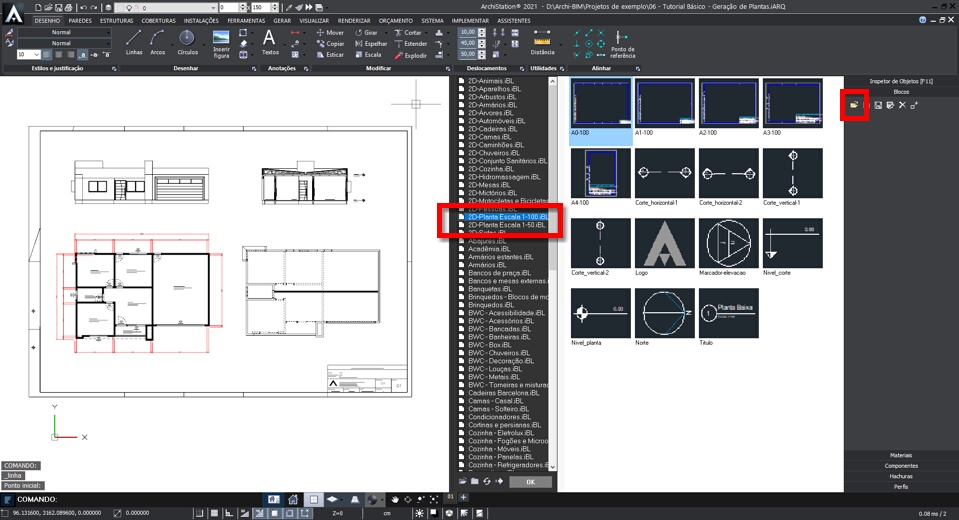
Task: Expand the Anotações group launcher
Action: click(x=305, y=69)
